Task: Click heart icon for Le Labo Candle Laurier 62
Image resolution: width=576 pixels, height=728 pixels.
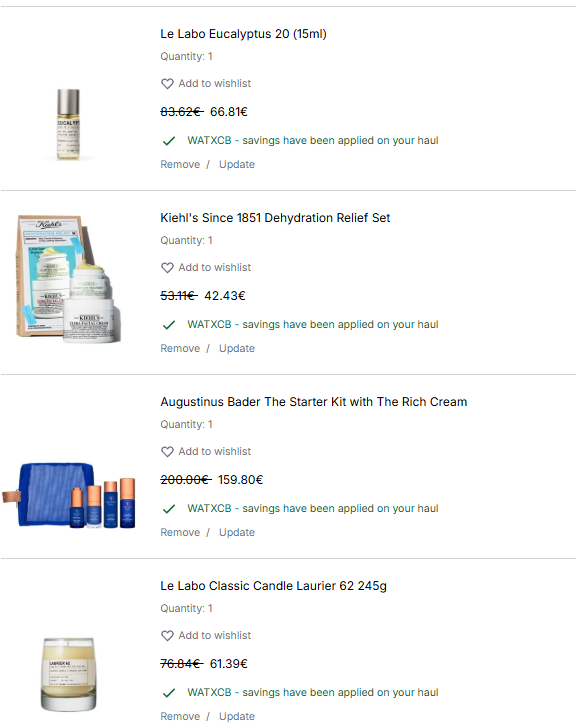Action: coord(167,636)
